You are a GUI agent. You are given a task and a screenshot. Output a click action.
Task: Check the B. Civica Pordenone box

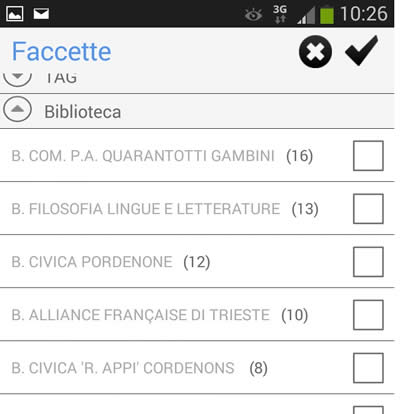point(368,262)
